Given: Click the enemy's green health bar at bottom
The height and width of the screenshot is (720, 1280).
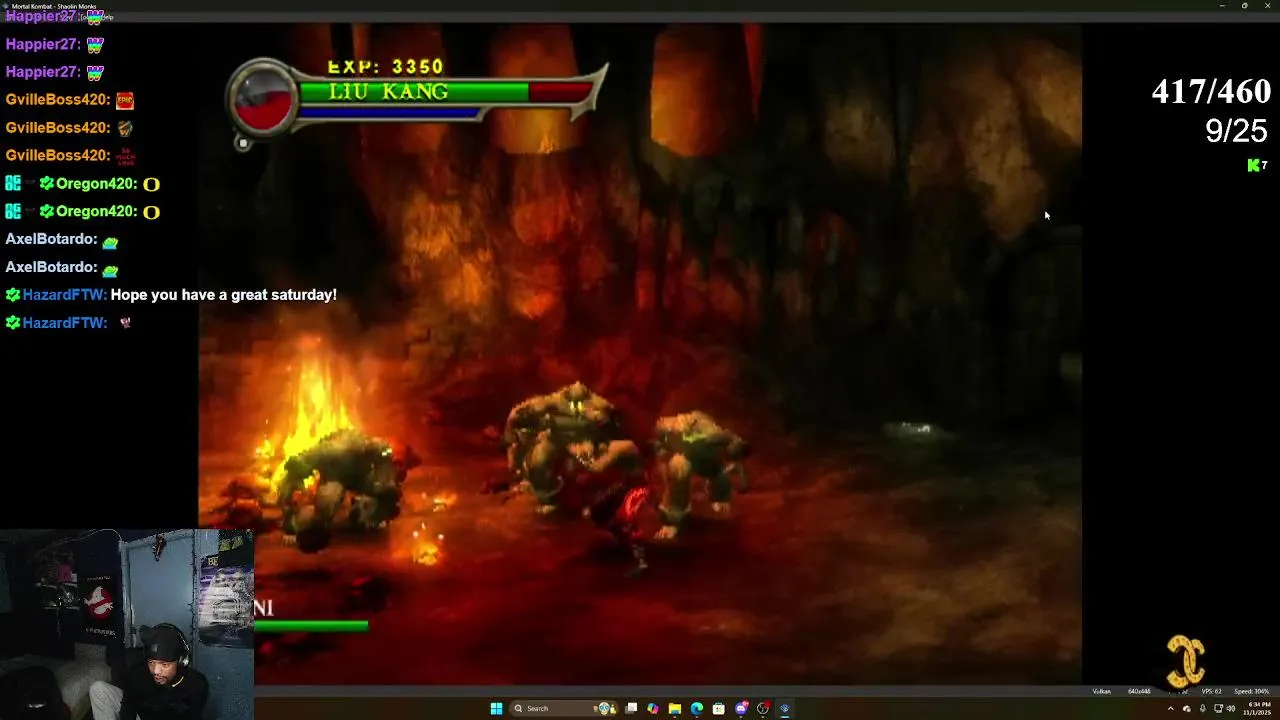Looking at the screenshot, I should point(311,626).
